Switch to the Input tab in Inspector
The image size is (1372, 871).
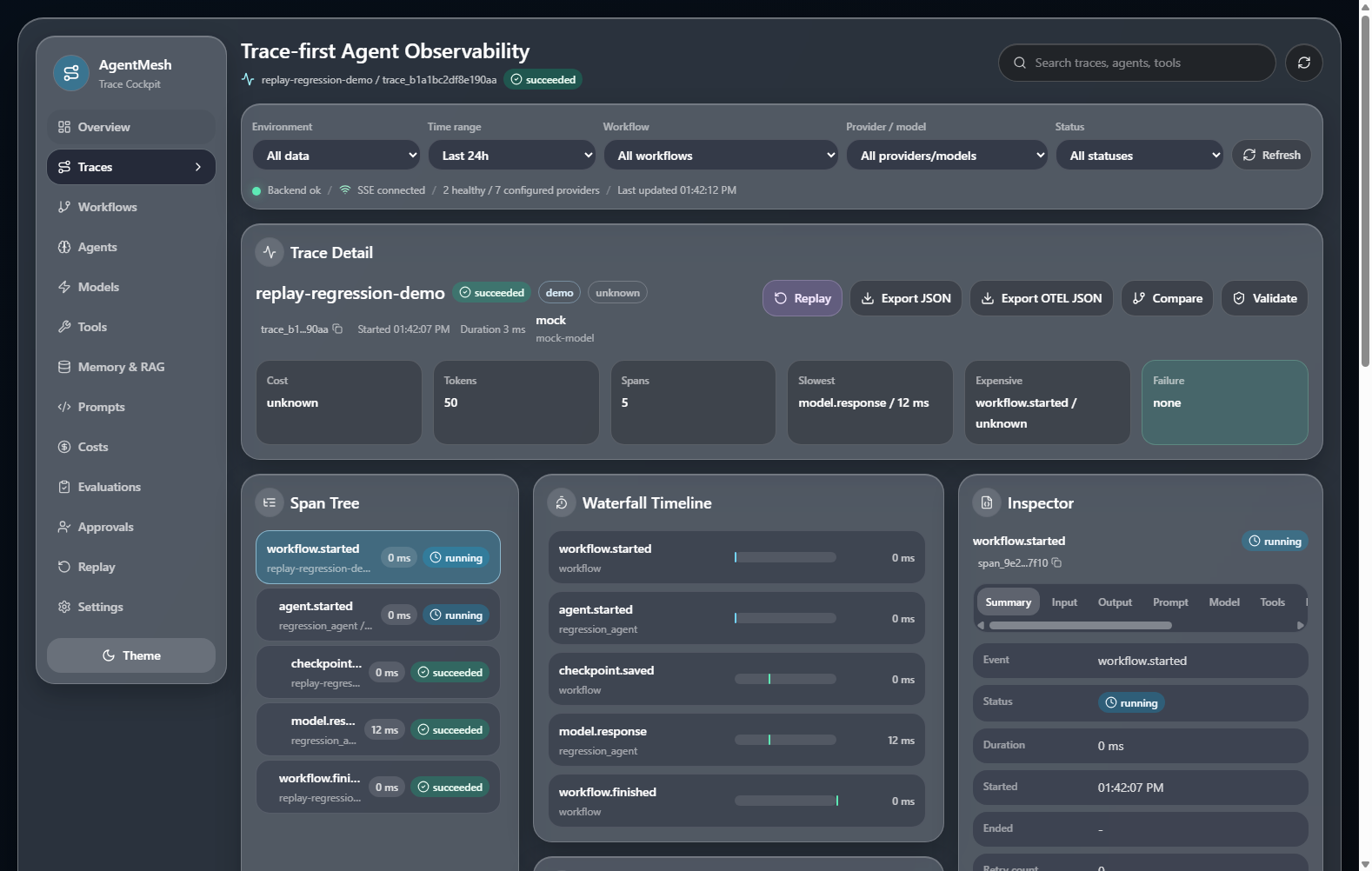pyautogui.click(x=1064, y=602)
